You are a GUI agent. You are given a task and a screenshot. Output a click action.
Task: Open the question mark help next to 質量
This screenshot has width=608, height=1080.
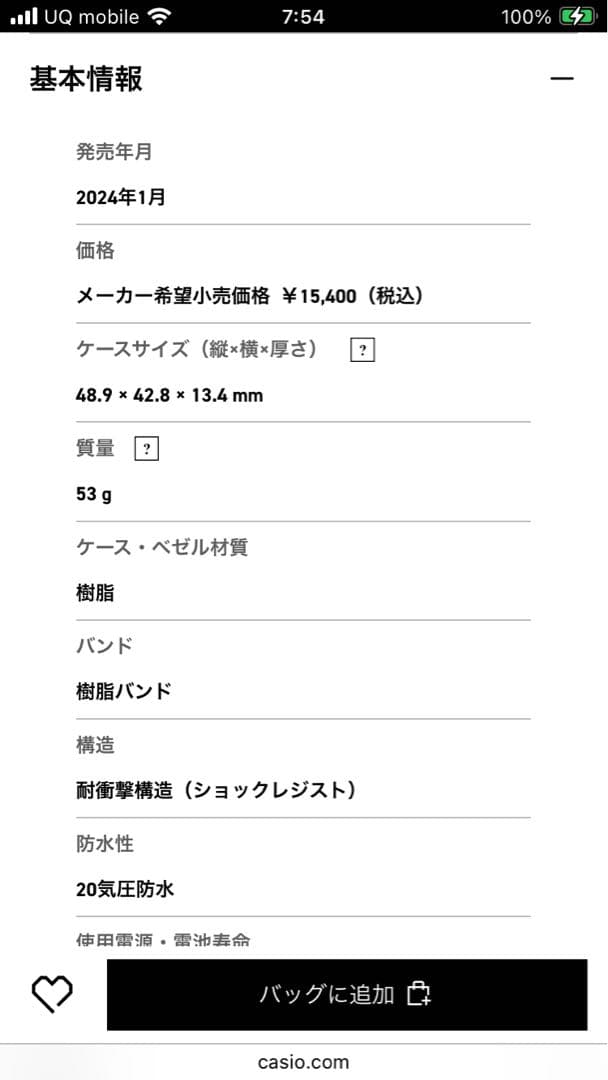coord(146,449)
